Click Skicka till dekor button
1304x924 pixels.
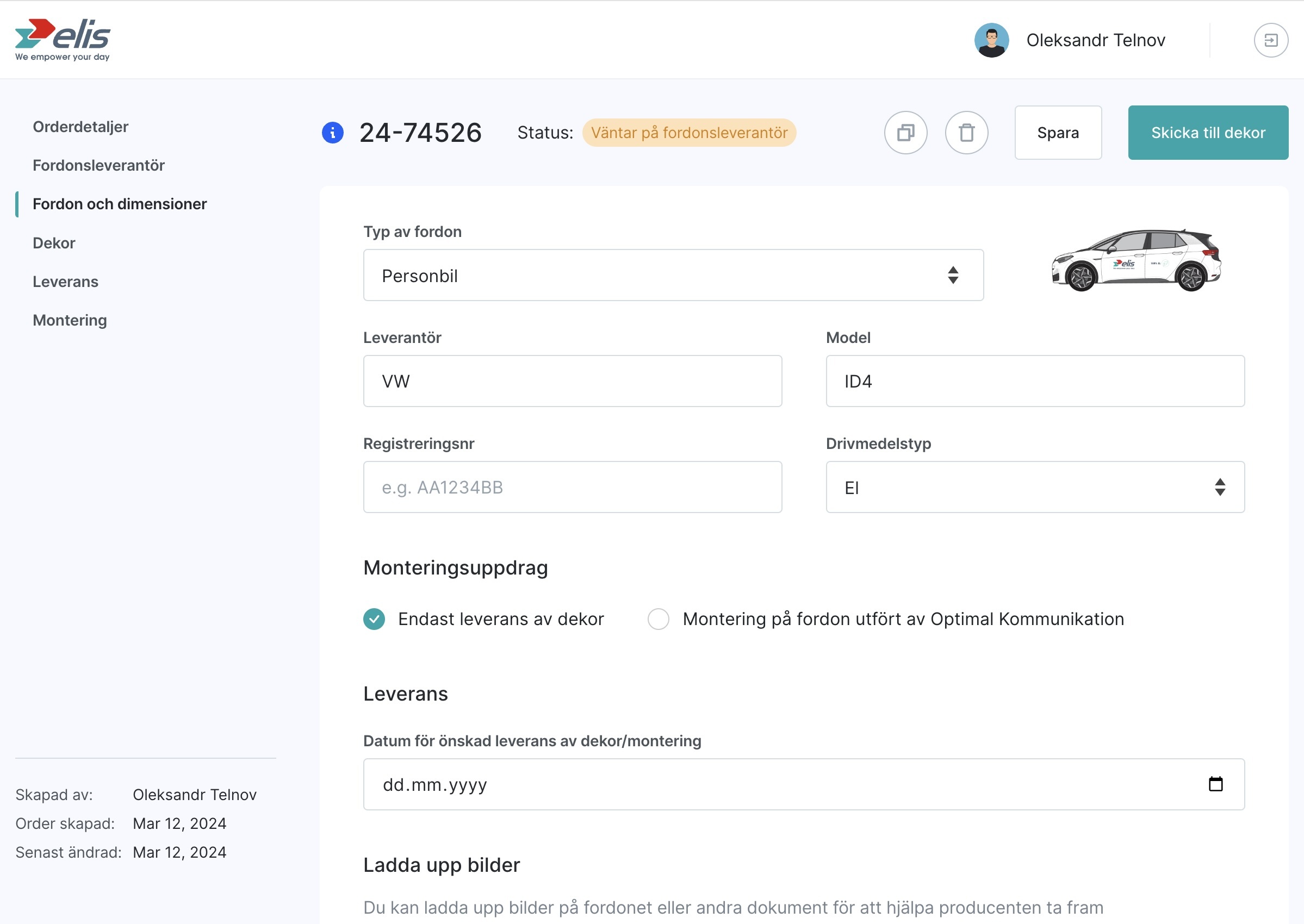pyautogui.click(x=1208, y=133)
